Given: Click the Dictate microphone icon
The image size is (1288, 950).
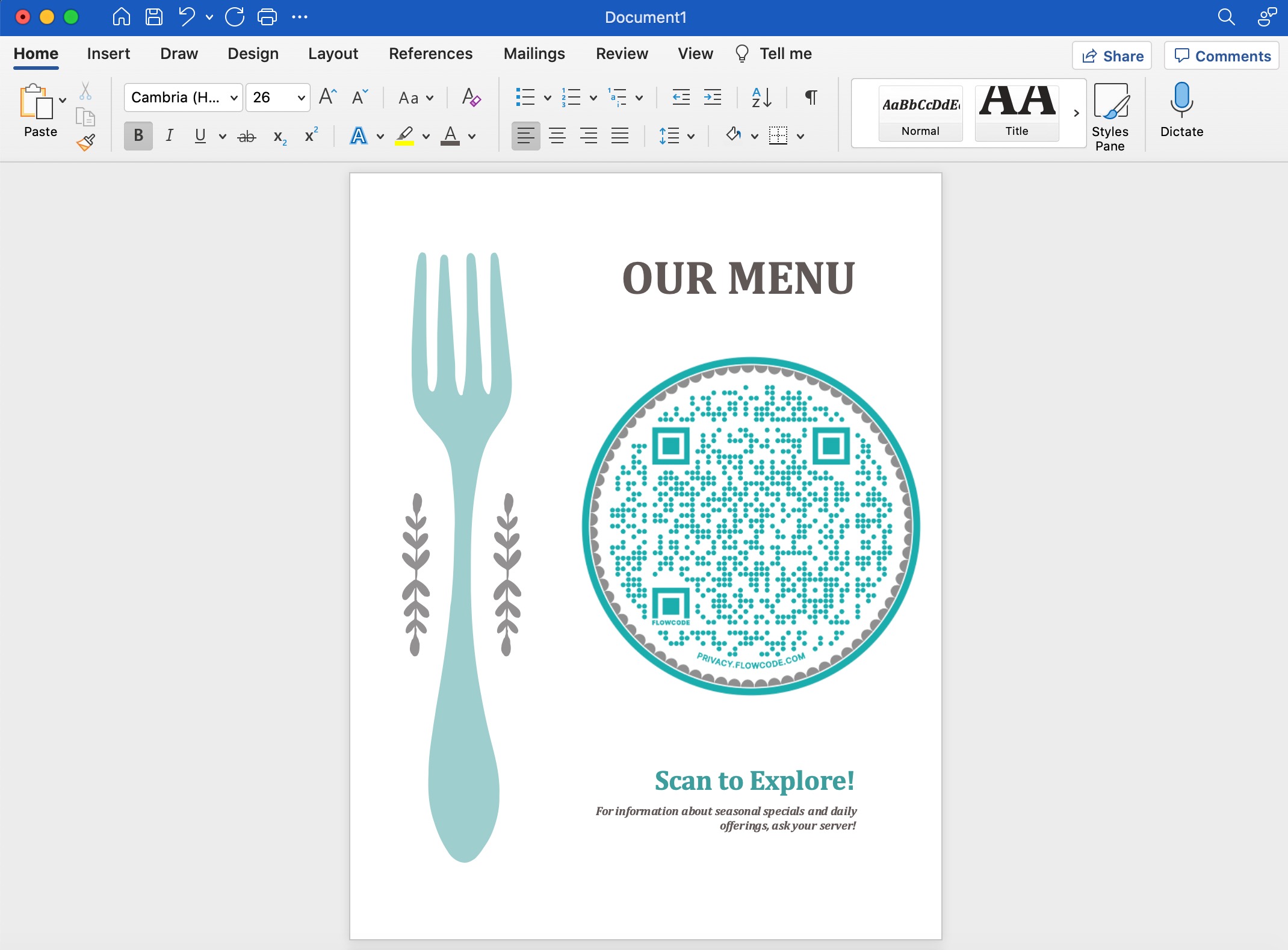Looking at the screenshot, I should click(1181, 100).
